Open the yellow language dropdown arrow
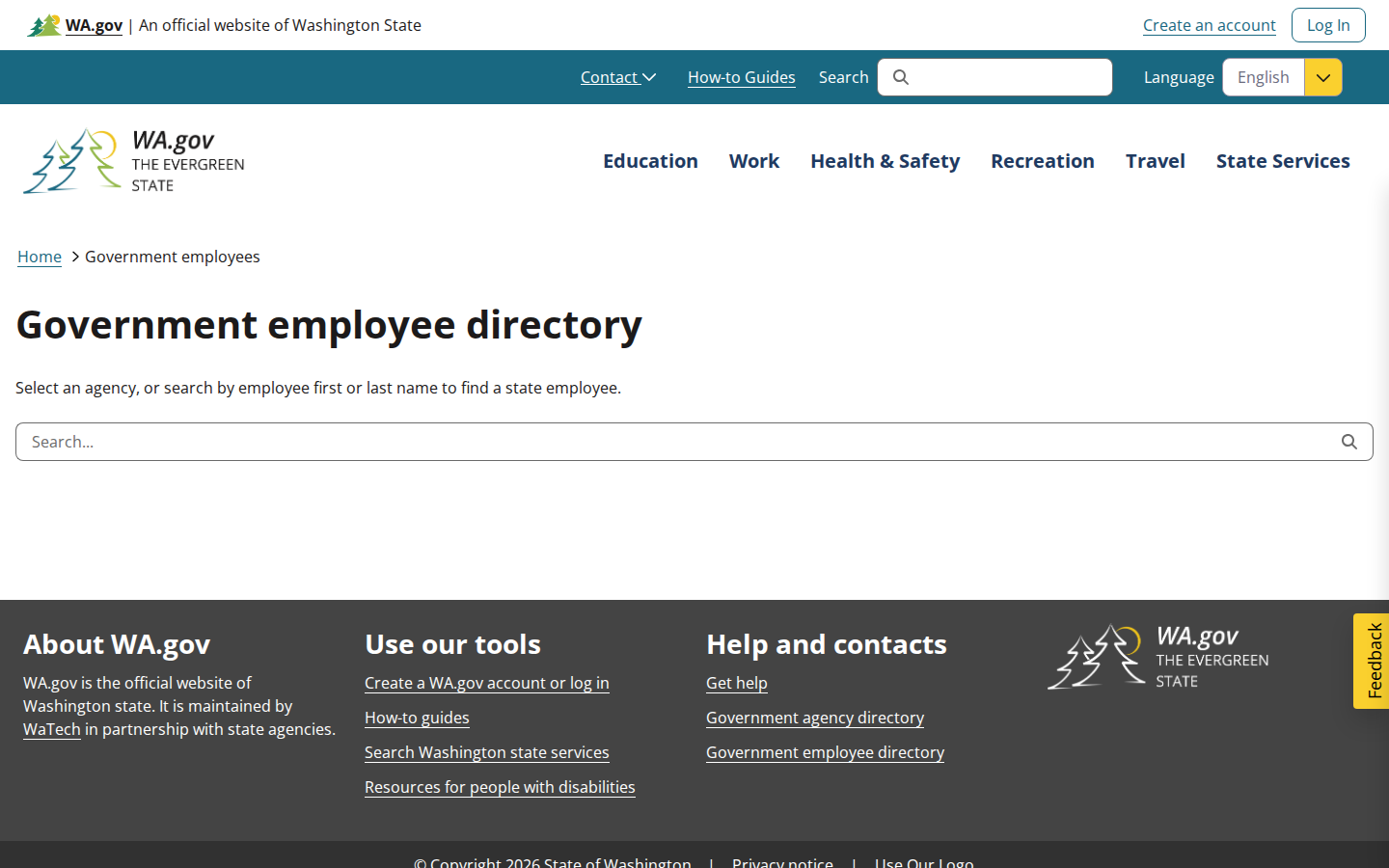 click(1323, 77)
